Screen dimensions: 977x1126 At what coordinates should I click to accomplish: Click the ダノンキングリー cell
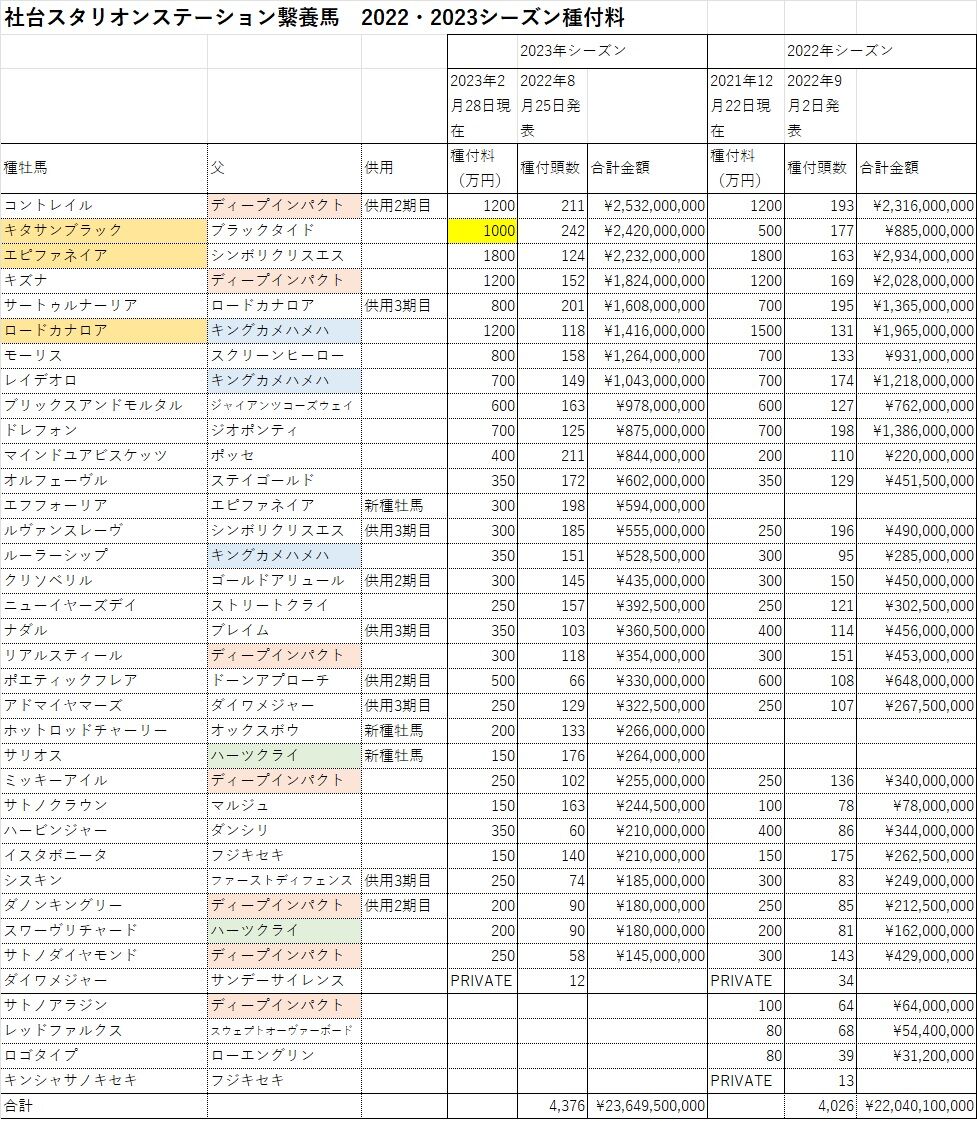pos(104,906)
